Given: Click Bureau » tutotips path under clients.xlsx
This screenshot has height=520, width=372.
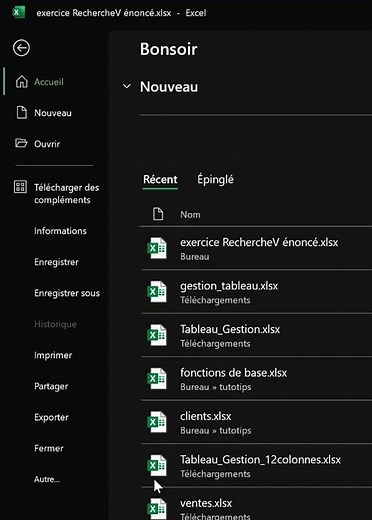Looking at the screenshot, I should tap(216, 430).
